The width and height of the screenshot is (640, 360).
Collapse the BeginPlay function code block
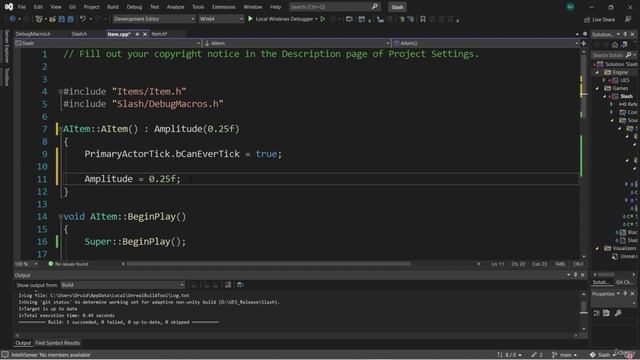60,217
